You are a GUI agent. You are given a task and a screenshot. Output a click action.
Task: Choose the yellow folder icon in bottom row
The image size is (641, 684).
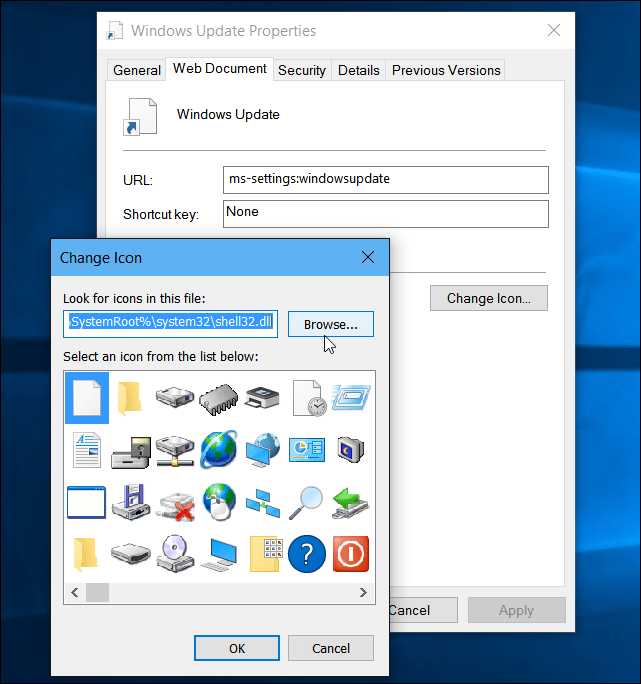(x=85, y=554)
